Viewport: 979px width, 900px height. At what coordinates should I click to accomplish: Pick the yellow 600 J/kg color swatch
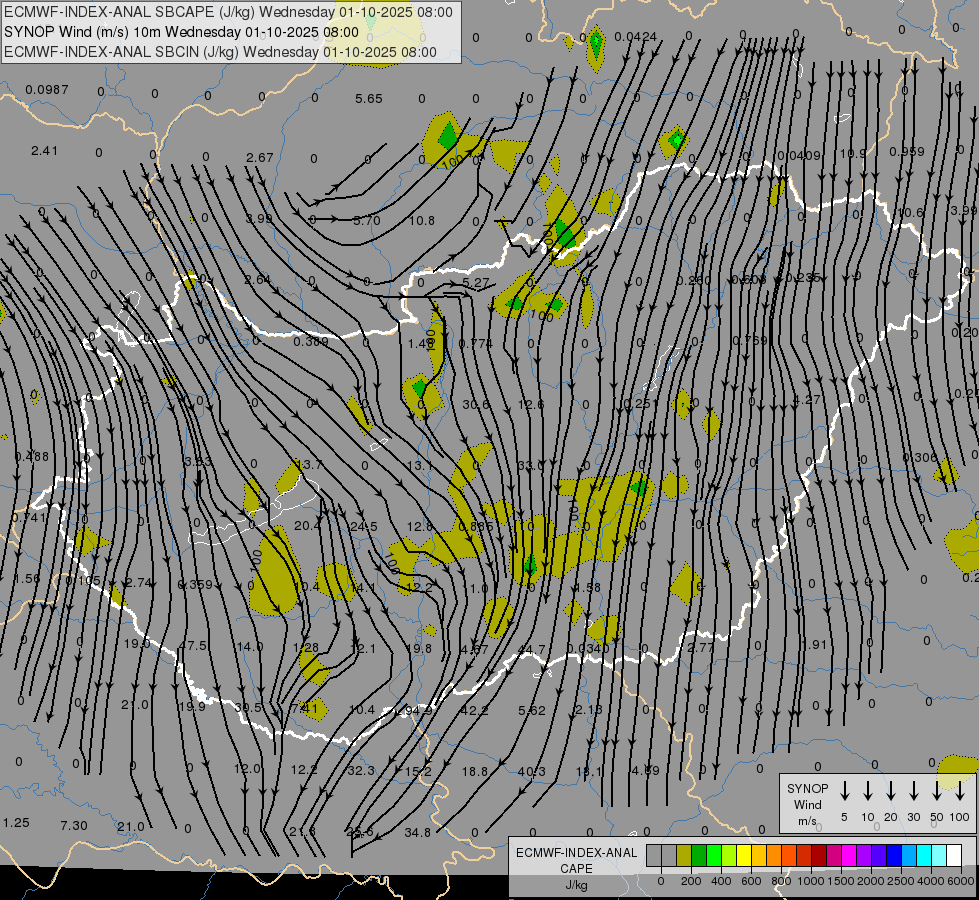[744, 855]
